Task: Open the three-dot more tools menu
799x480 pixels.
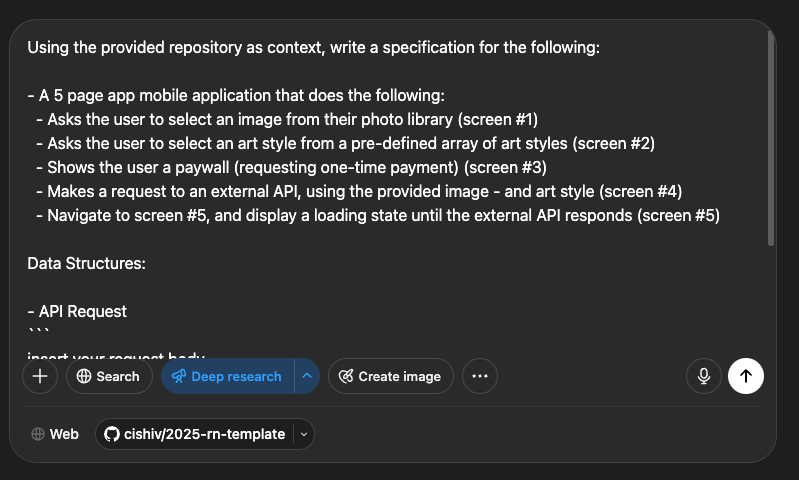Action: point(479,376)
